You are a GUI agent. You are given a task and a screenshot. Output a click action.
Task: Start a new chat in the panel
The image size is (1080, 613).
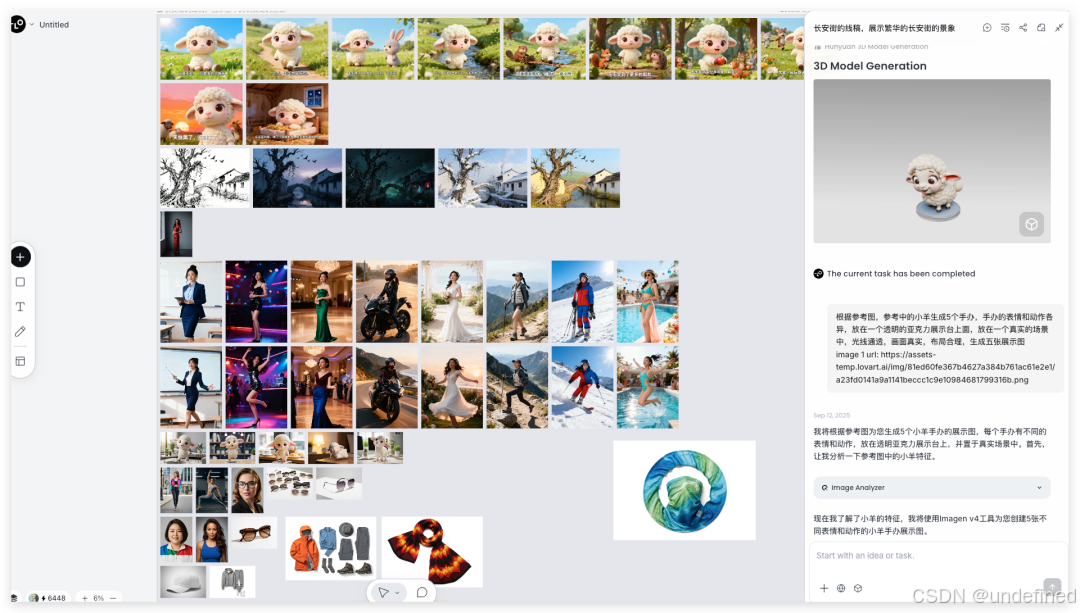tap(987, 28)
